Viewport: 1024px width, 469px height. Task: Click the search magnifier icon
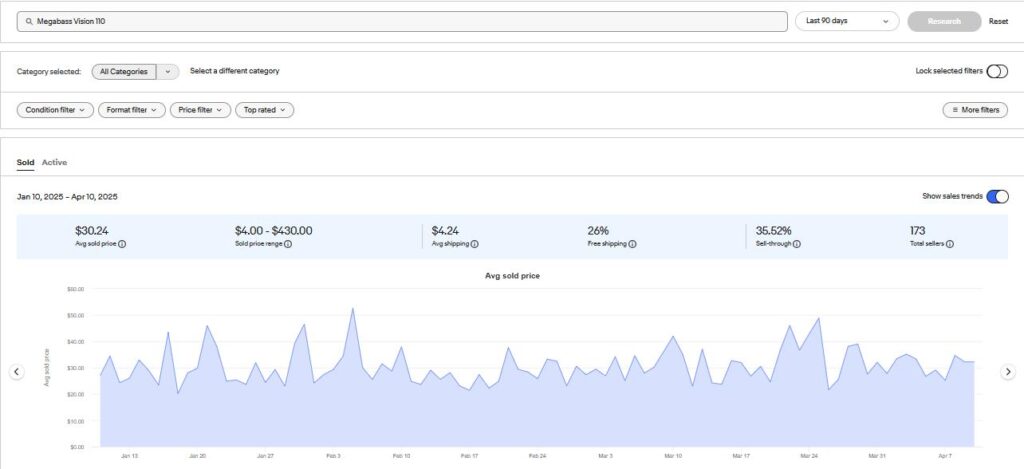point(29,22)
